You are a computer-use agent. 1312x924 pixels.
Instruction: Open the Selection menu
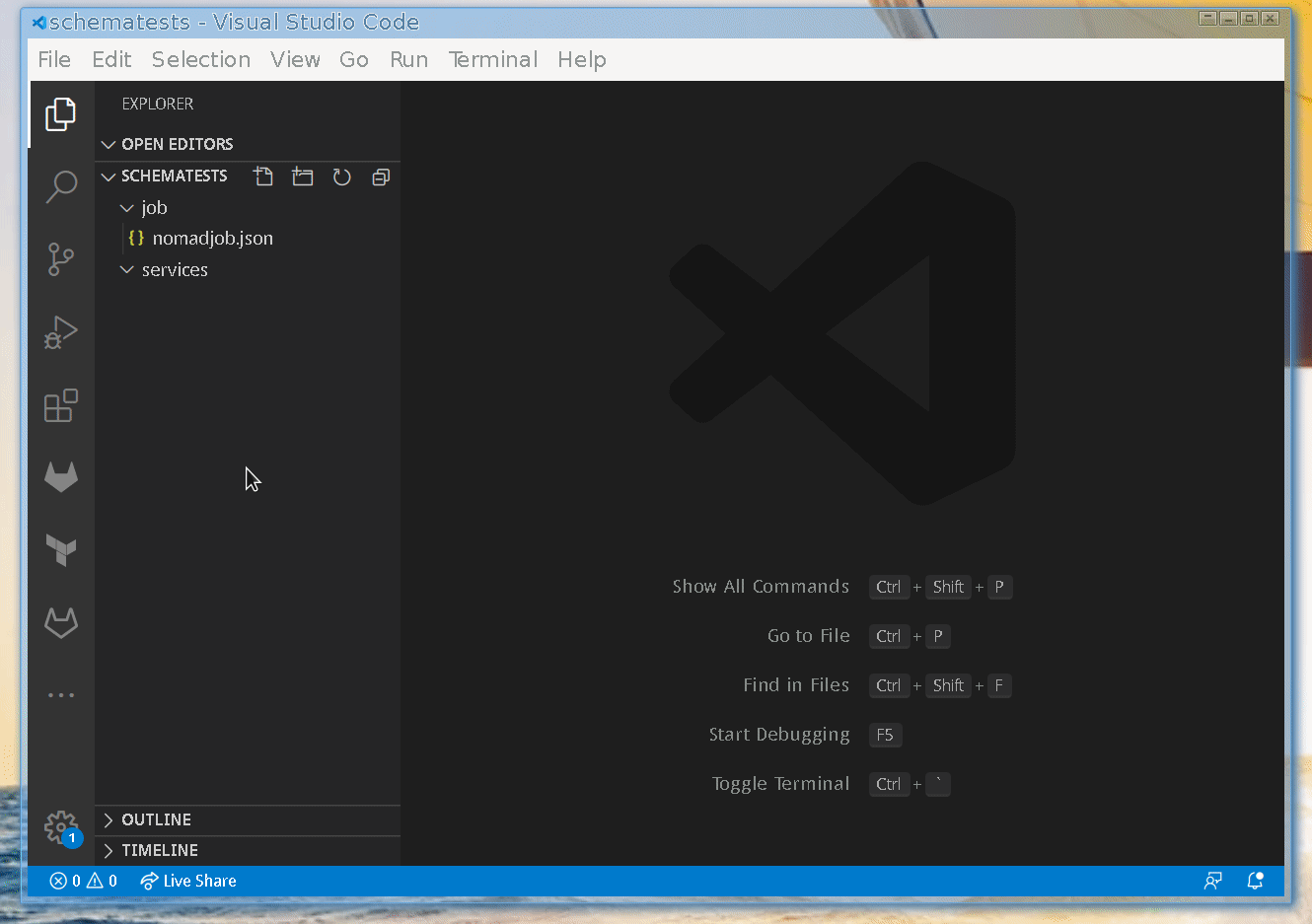[x=201, y=59]
